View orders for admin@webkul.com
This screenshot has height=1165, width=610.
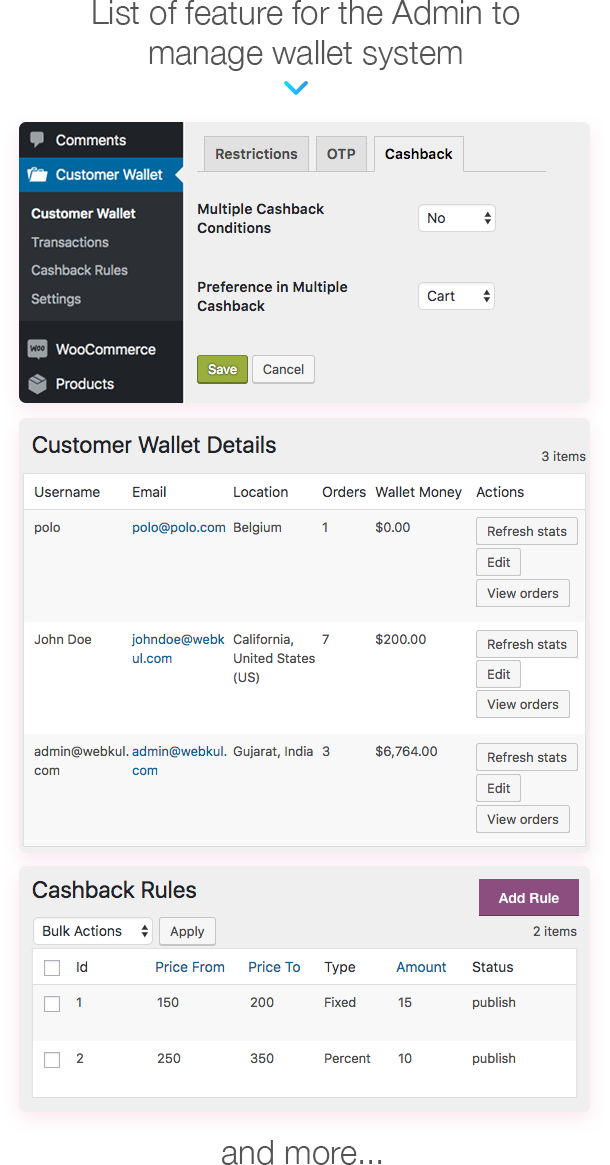coord(523,819)
